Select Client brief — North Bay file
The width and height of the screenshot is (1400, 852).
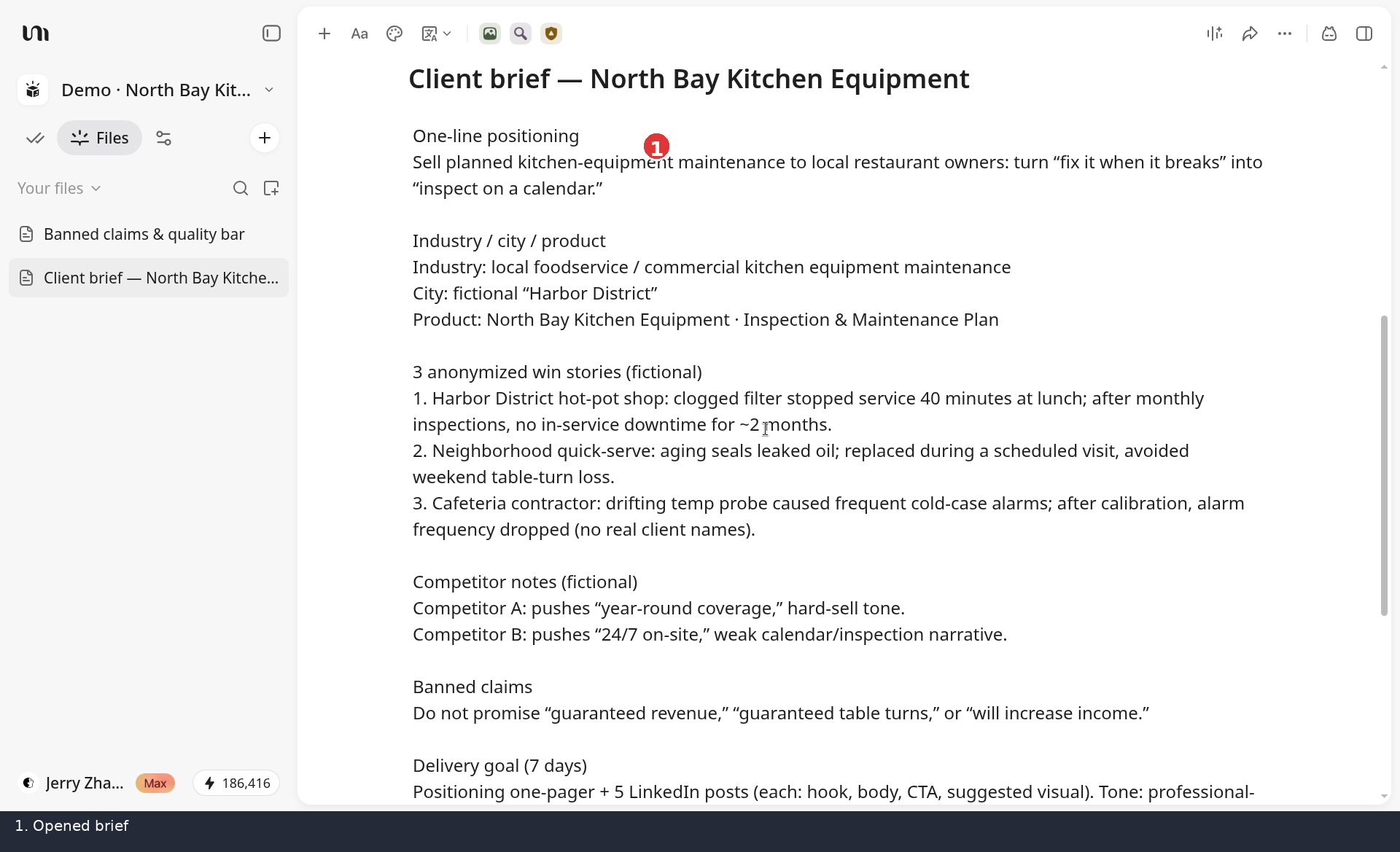point(149,278)
